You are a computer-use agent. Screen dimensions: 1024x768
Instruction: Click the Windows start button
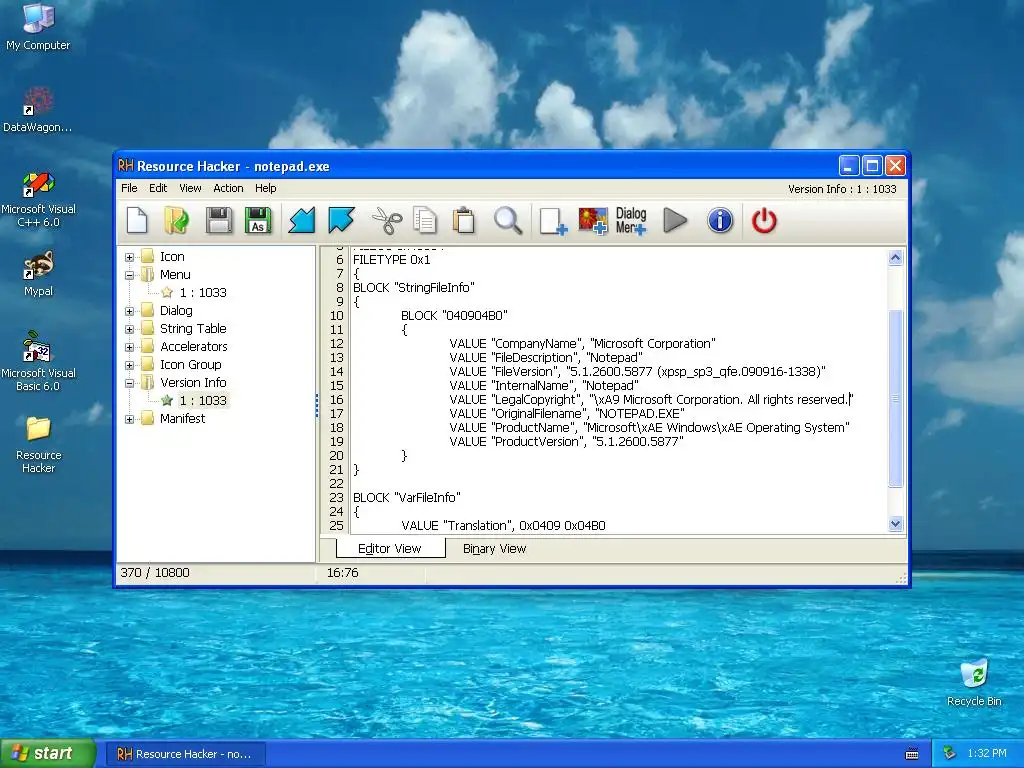(48, 753)
